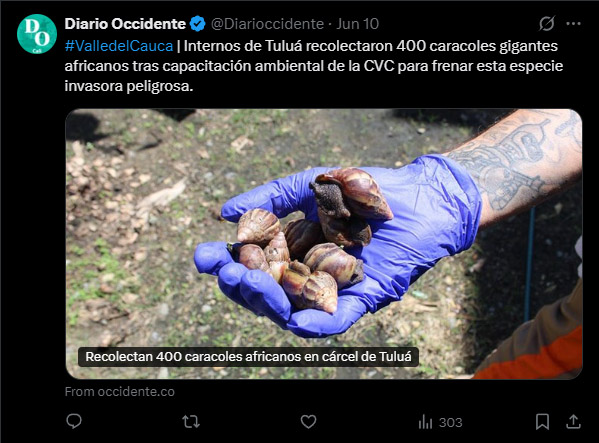This screenshot has width=599, height=443.
Task: Open the three-dot More options menu
Action: pyautogui.click(x=573, y=24)
